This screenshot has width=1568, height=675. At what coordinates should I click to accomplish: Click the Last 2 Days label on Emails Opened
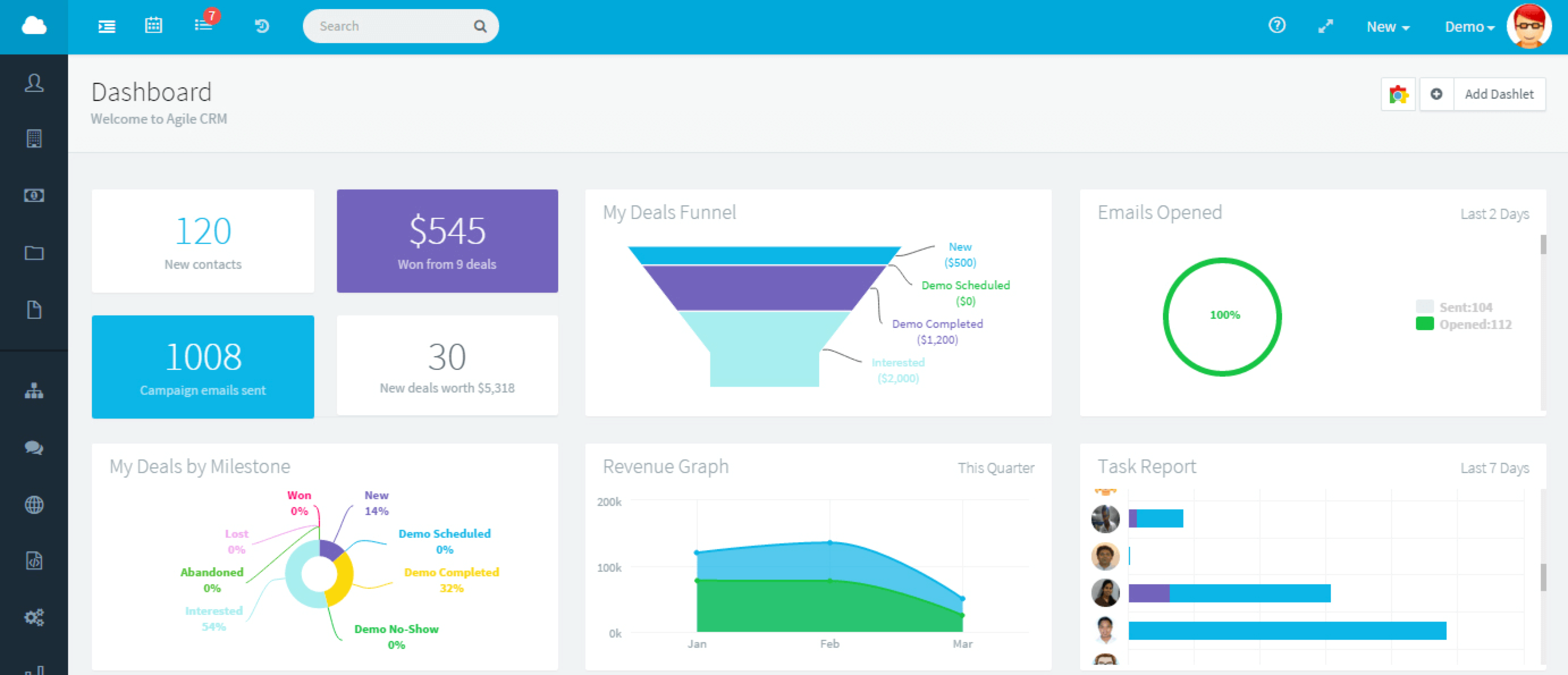1494,214
